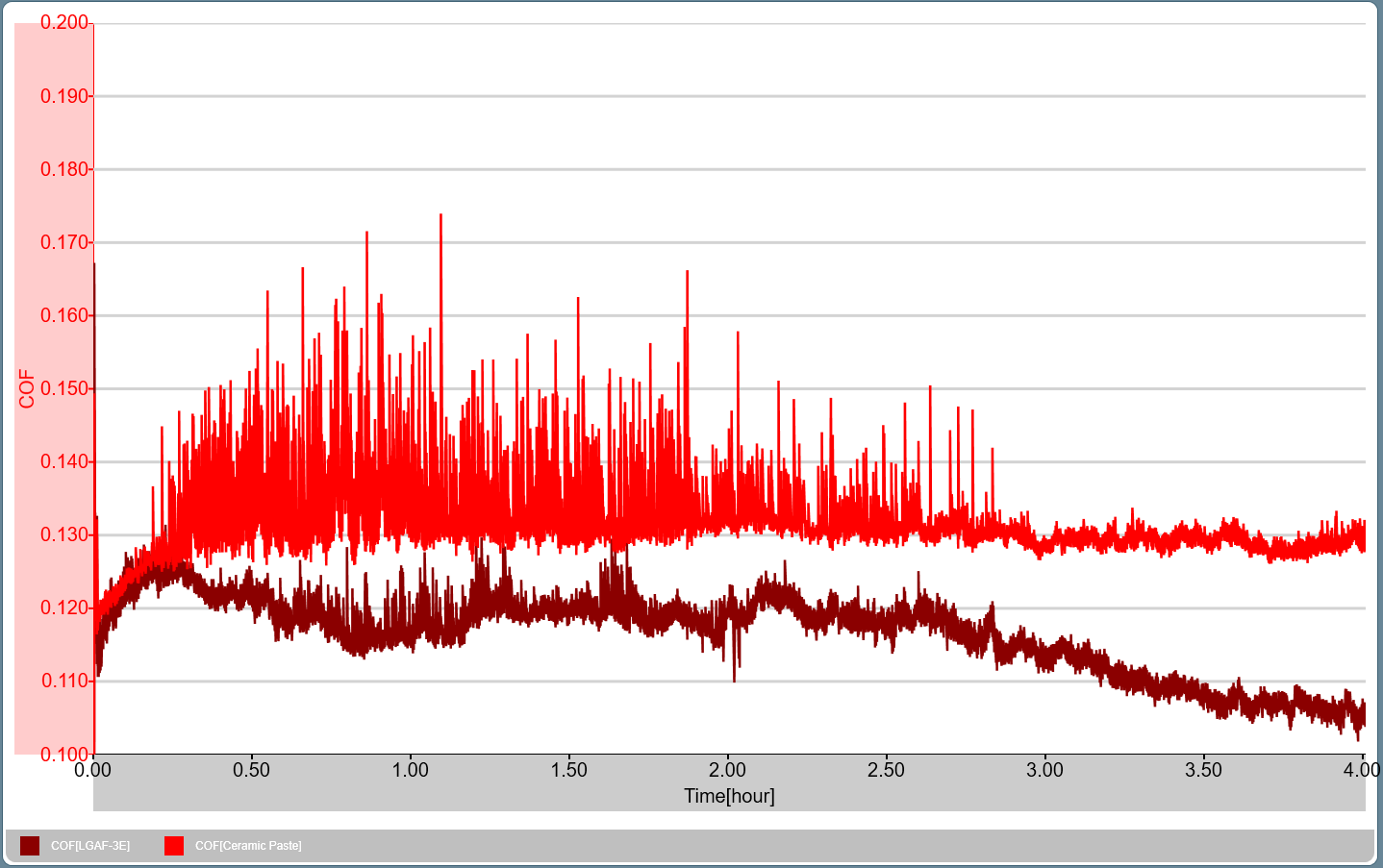The width and height of the screenshot is (1383, 868).
Task: Click the 3.50 x-axis tick label
Action: 1203,770
